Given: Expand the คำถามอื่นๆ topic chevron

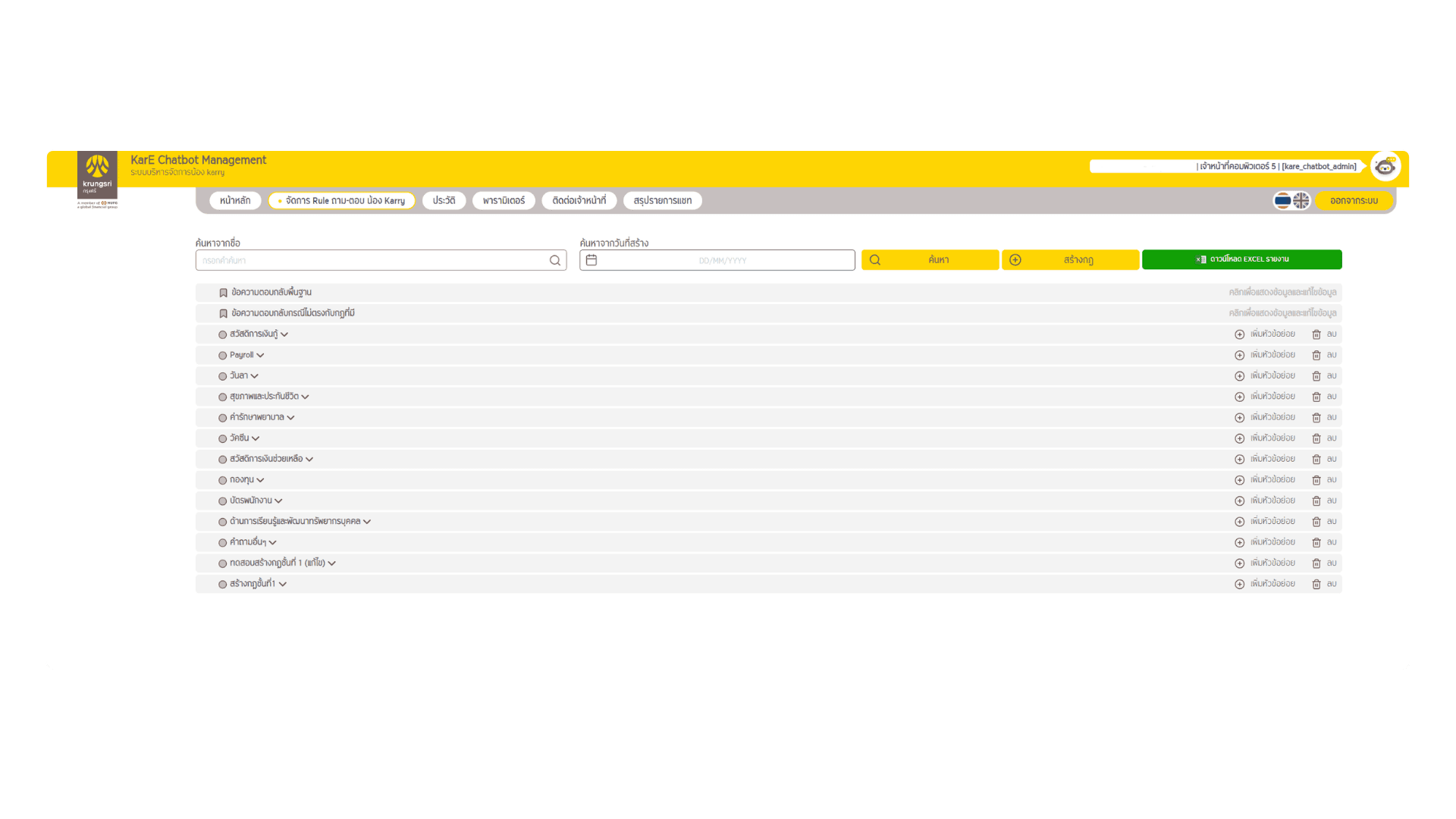Looking at the screenshot, I should tap(274, 542).
